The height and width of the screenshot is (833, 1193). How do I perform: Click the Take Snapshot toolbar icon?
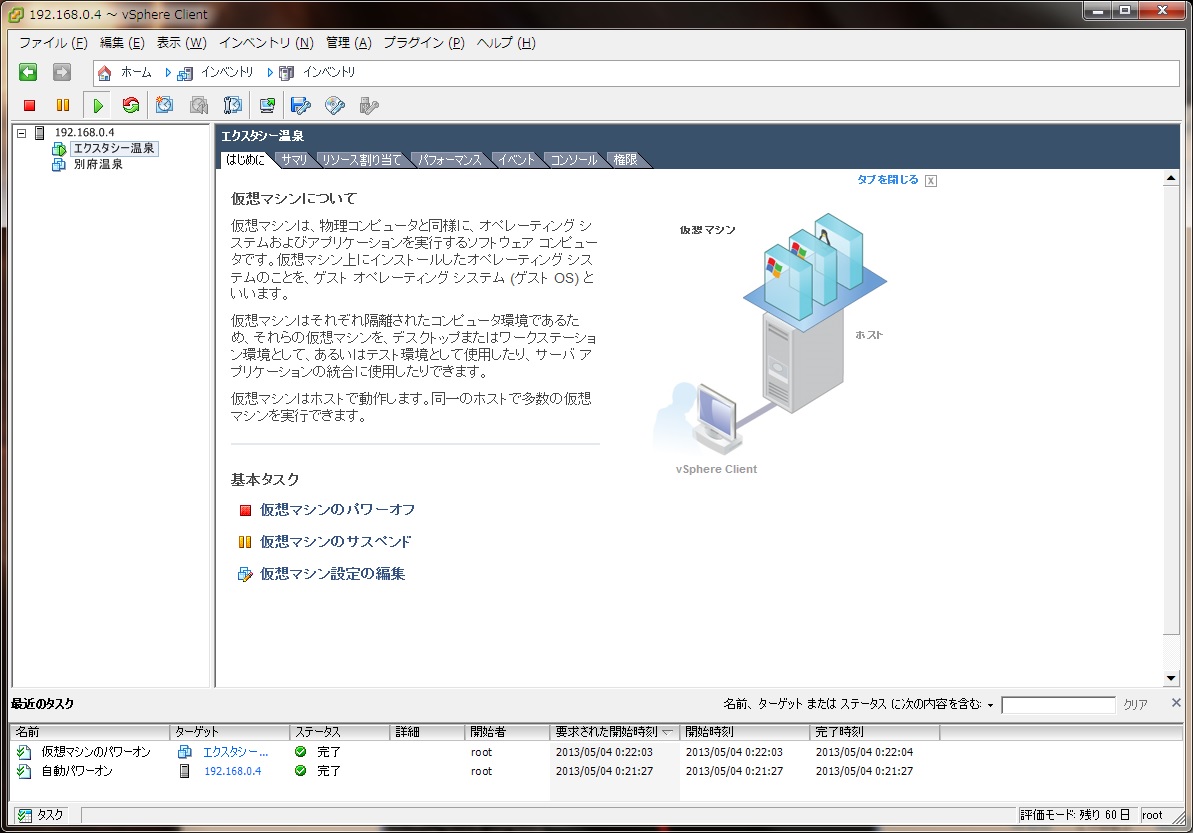pyautogui.click(x=164, y=105)
